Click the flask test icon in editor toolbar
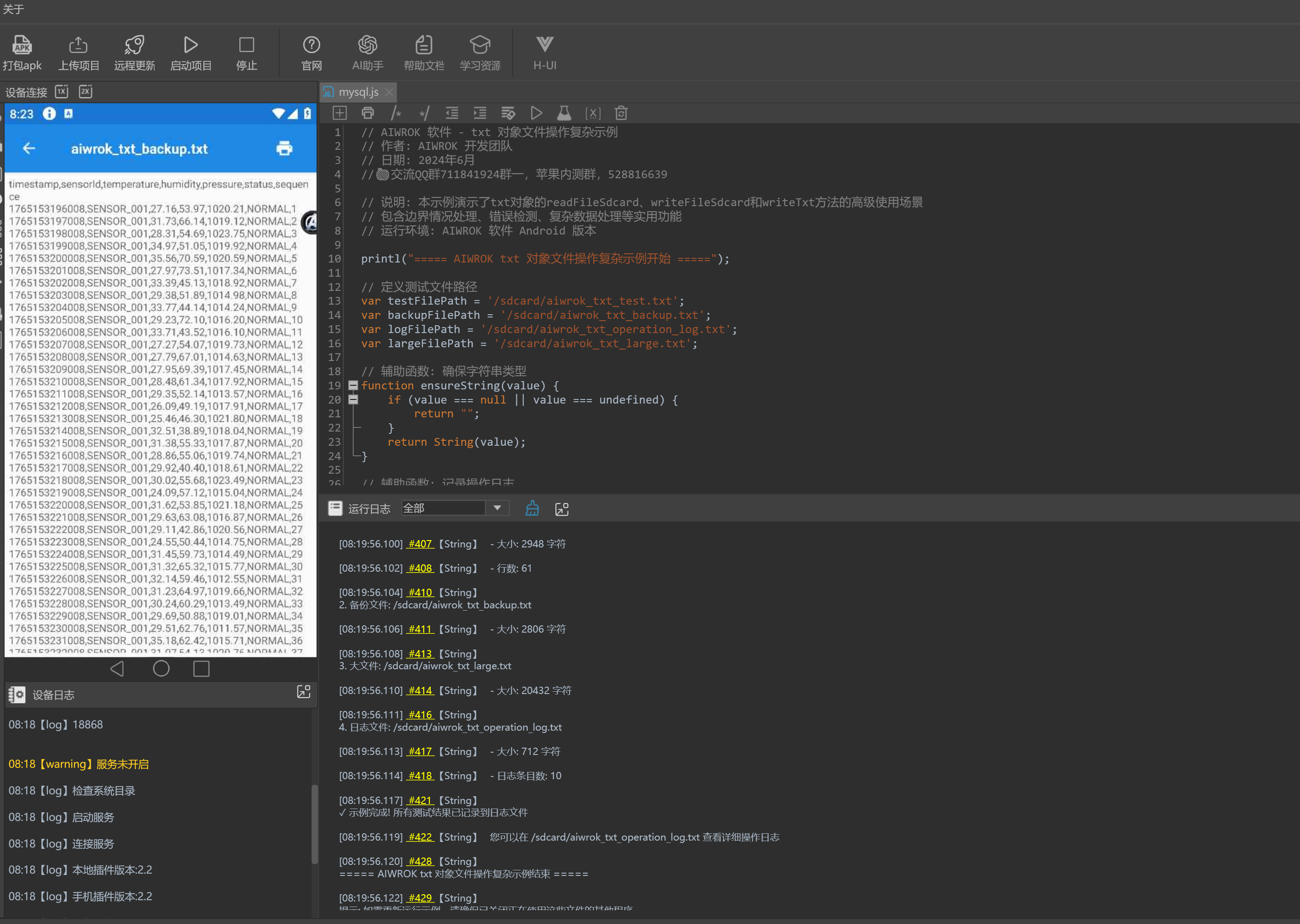Screen dimensions: 1300x924 coord(564,113)
